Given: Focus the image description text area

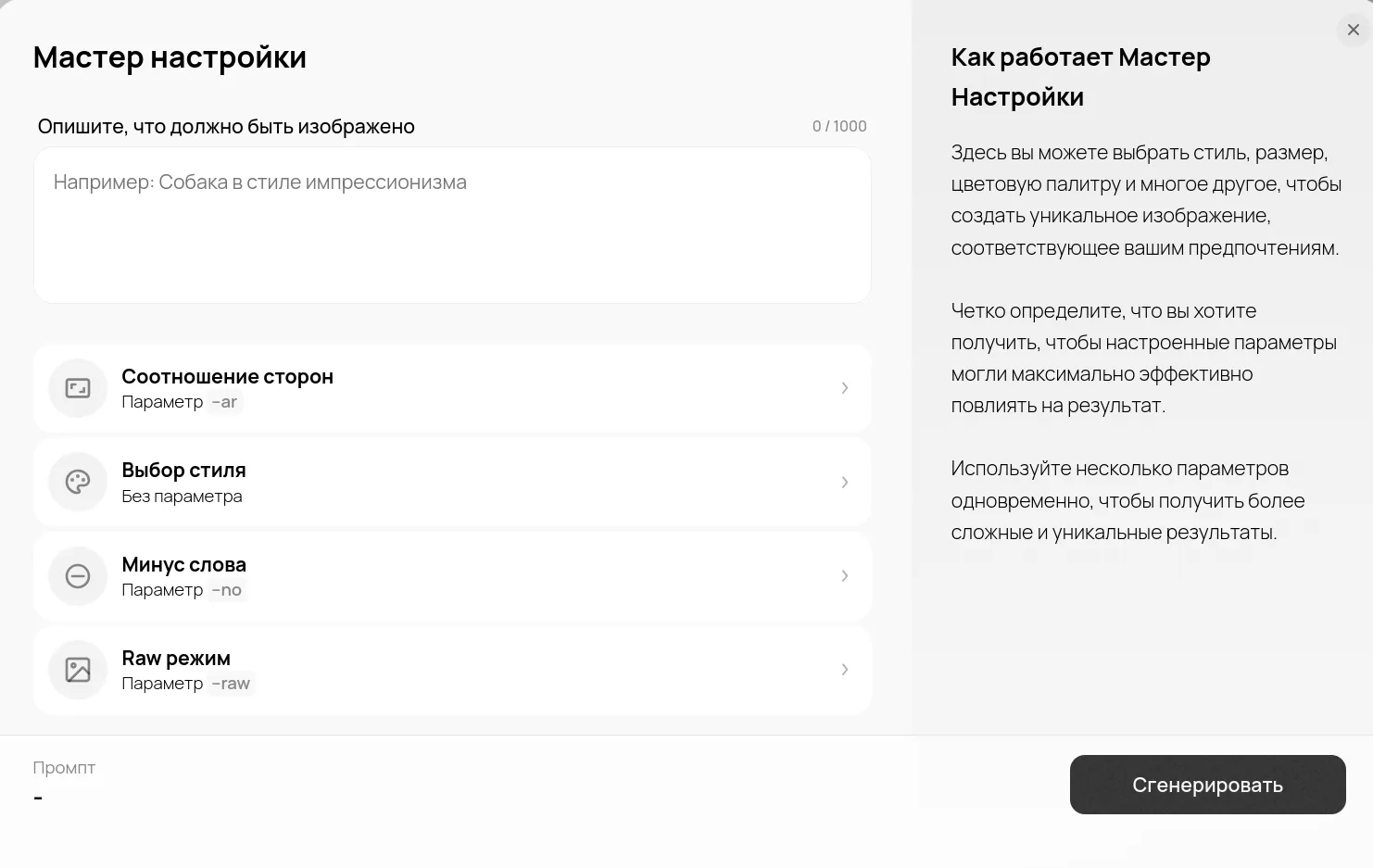Looking at the screenshot, I should [452, 225].
